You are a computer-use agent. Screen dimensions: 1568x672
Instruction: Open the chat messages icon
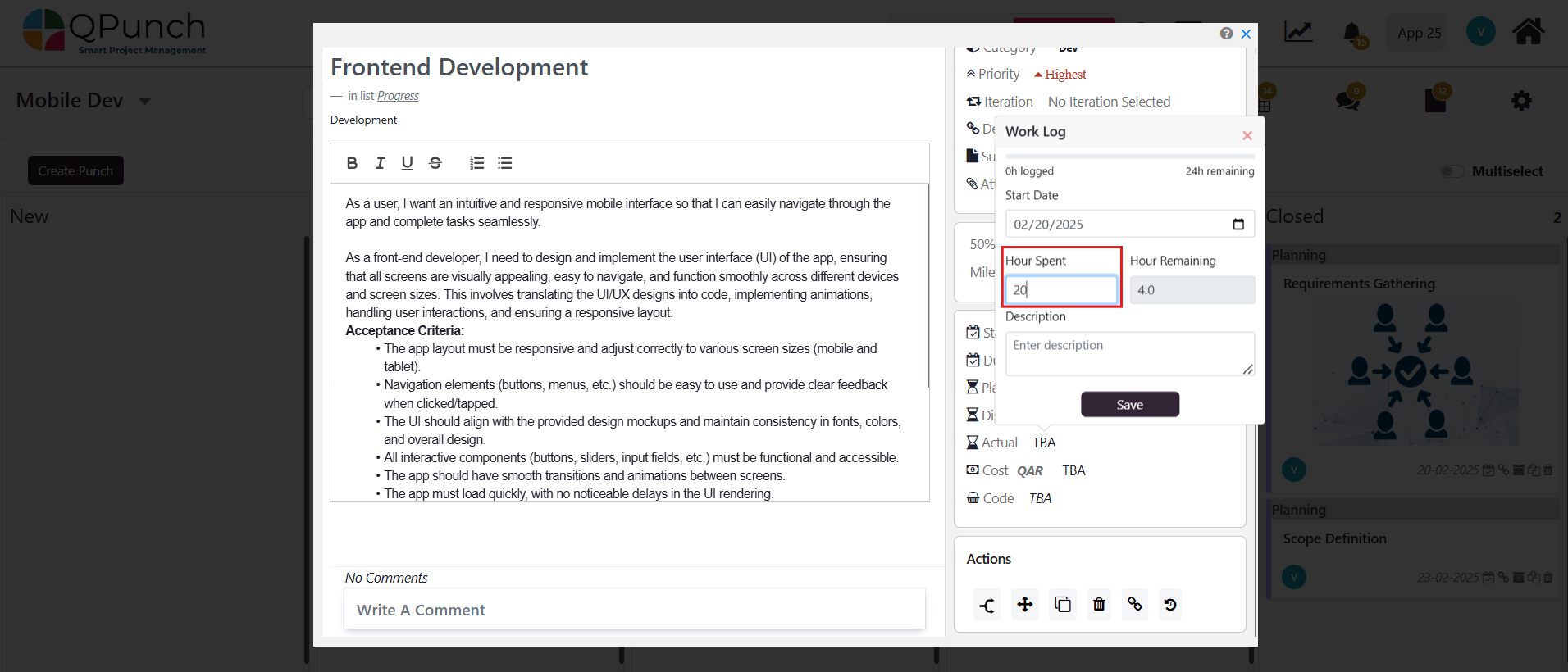click(x=1347, y=100)
